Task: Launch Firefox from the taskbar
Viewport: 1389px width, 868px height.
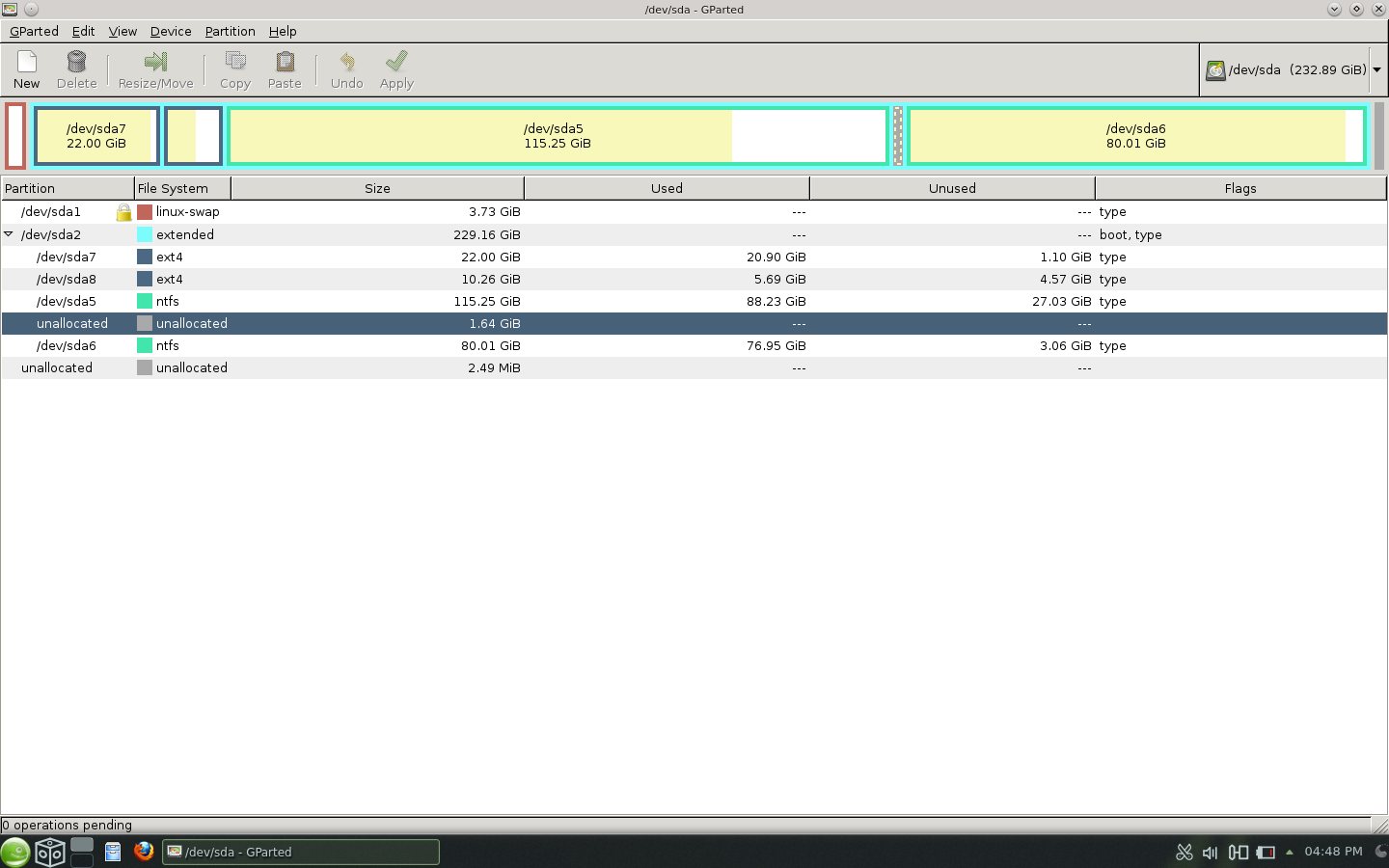Action: (144, 851)
